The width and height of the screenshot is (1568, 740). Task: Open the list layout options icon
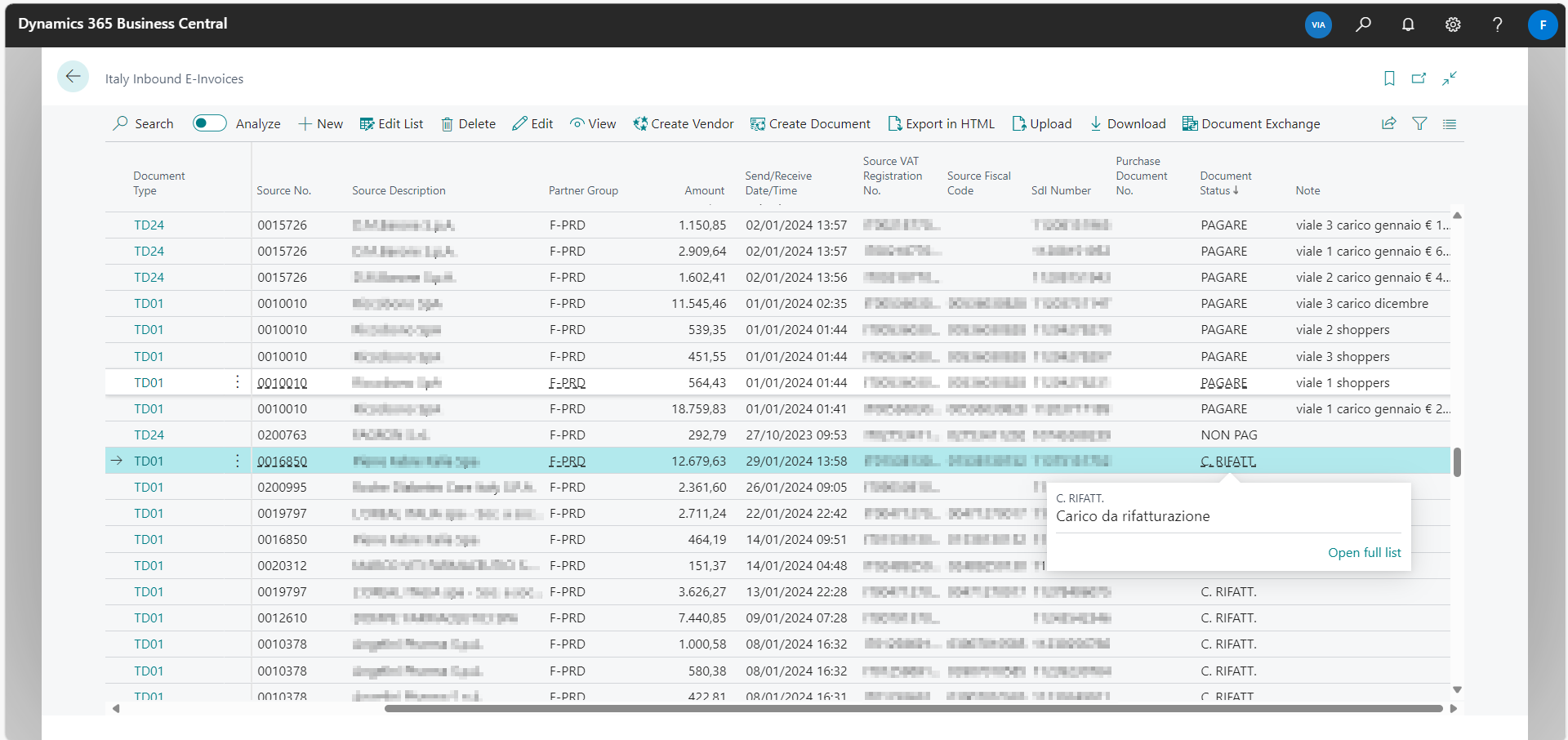tap(1450, 124)
